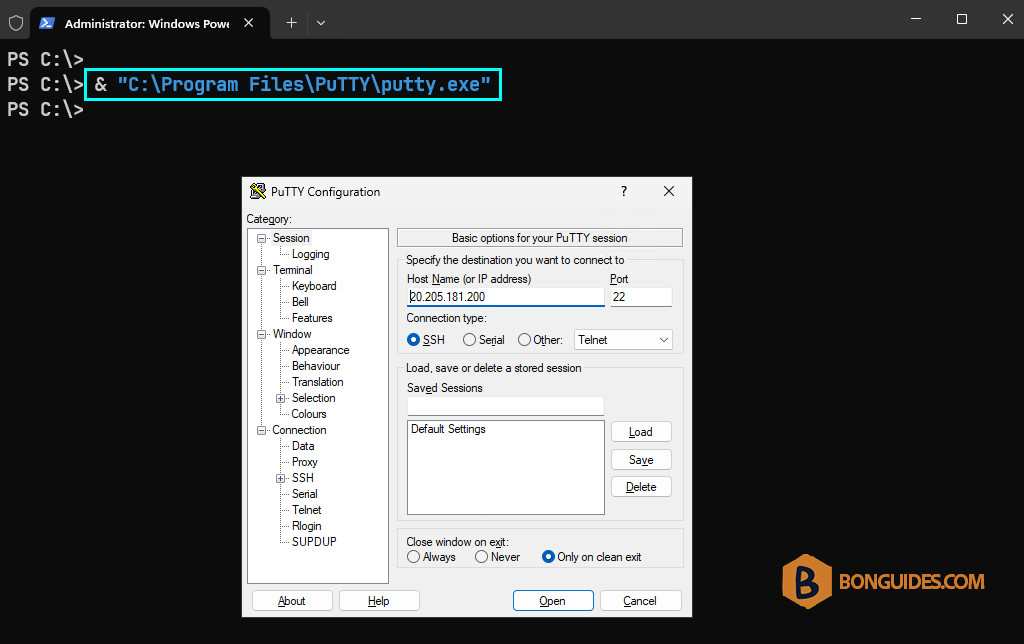Select the Appearance category
The width and height of the screenshot is (1024, 644).
point(321,350)
